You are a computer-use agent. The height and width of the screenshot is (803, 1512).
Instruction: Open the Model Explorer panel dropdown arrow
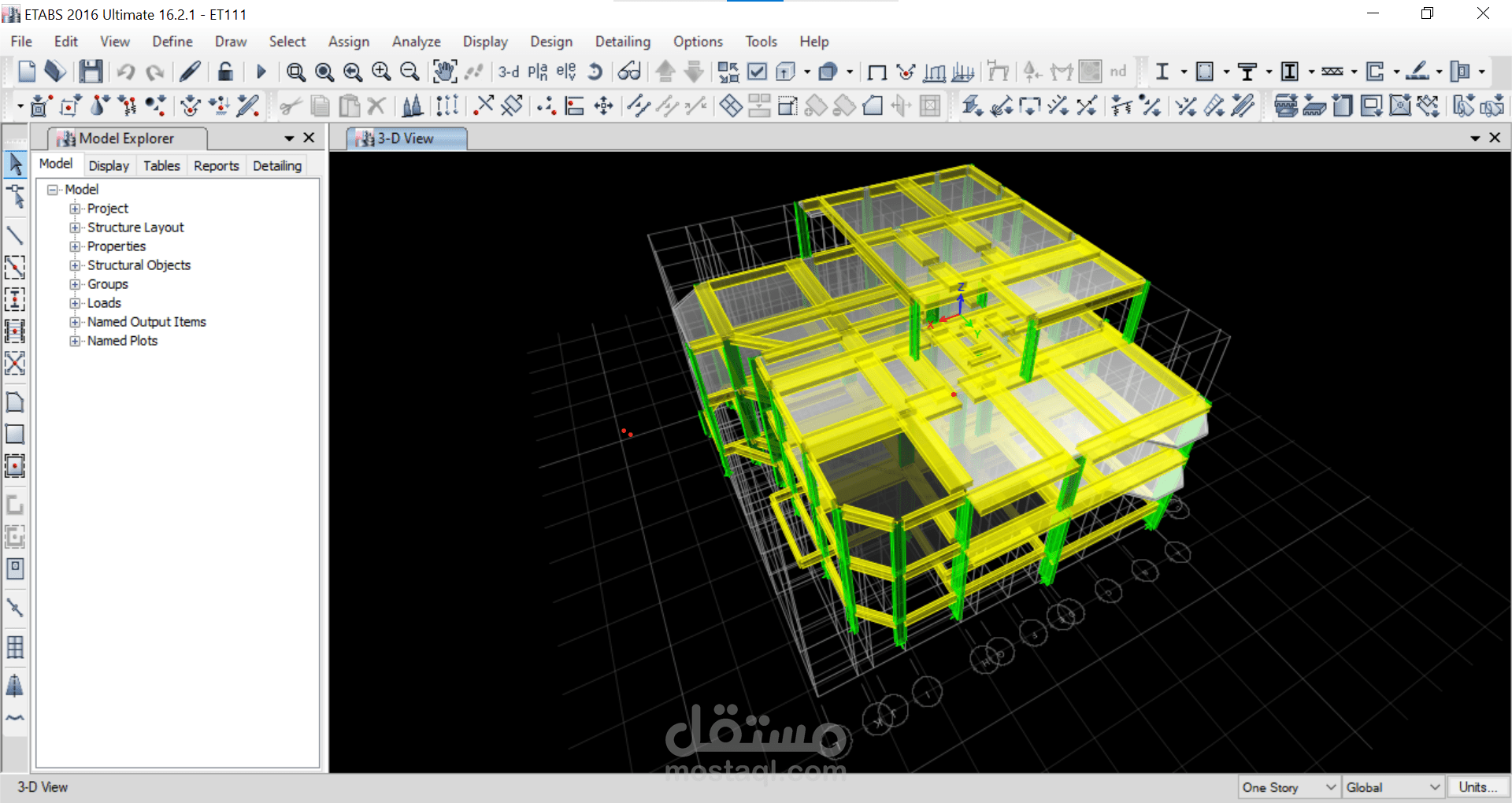[x=289, y=139]
